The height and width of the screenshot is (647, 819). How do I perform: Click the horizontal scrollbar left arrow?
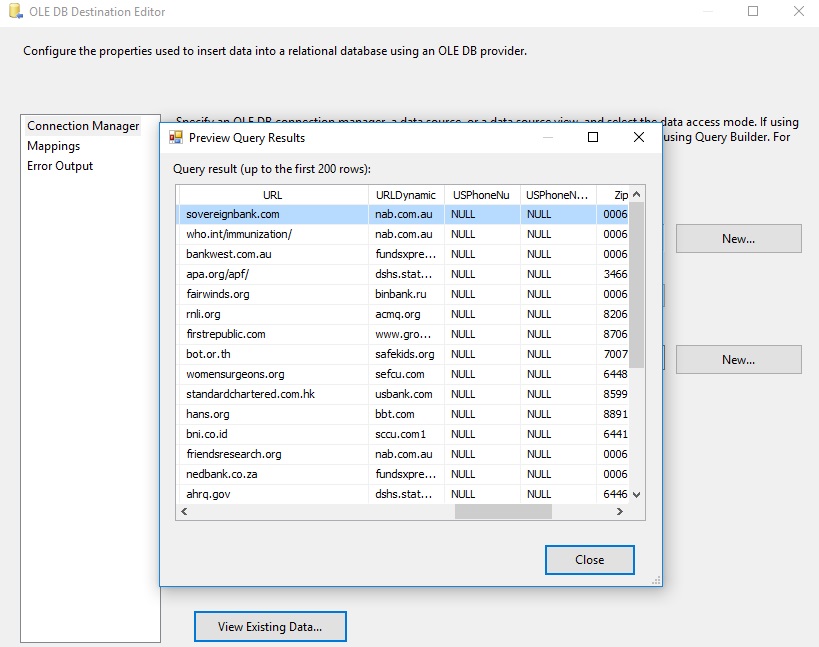184,512
